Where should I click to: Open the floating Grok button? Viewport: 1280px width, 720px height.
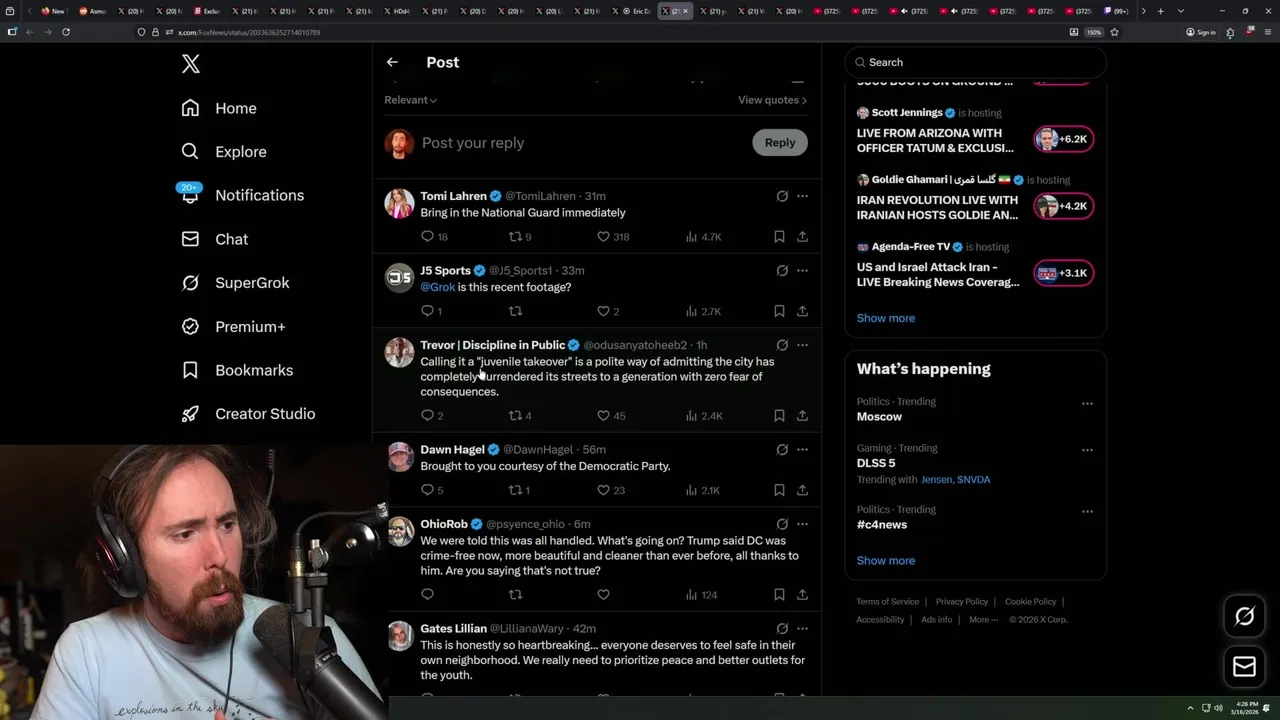1244,617
